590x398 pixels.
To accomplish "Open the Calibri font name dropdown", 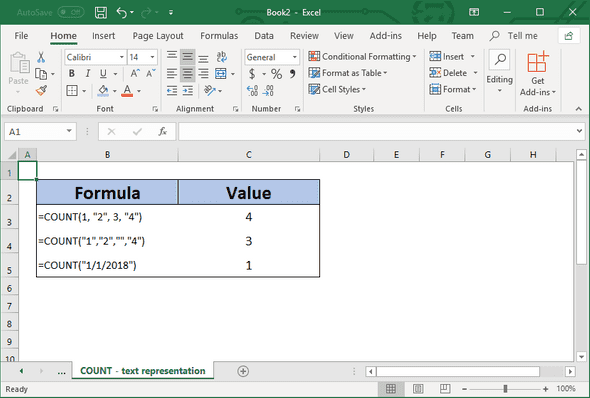I will click(122, 57).
